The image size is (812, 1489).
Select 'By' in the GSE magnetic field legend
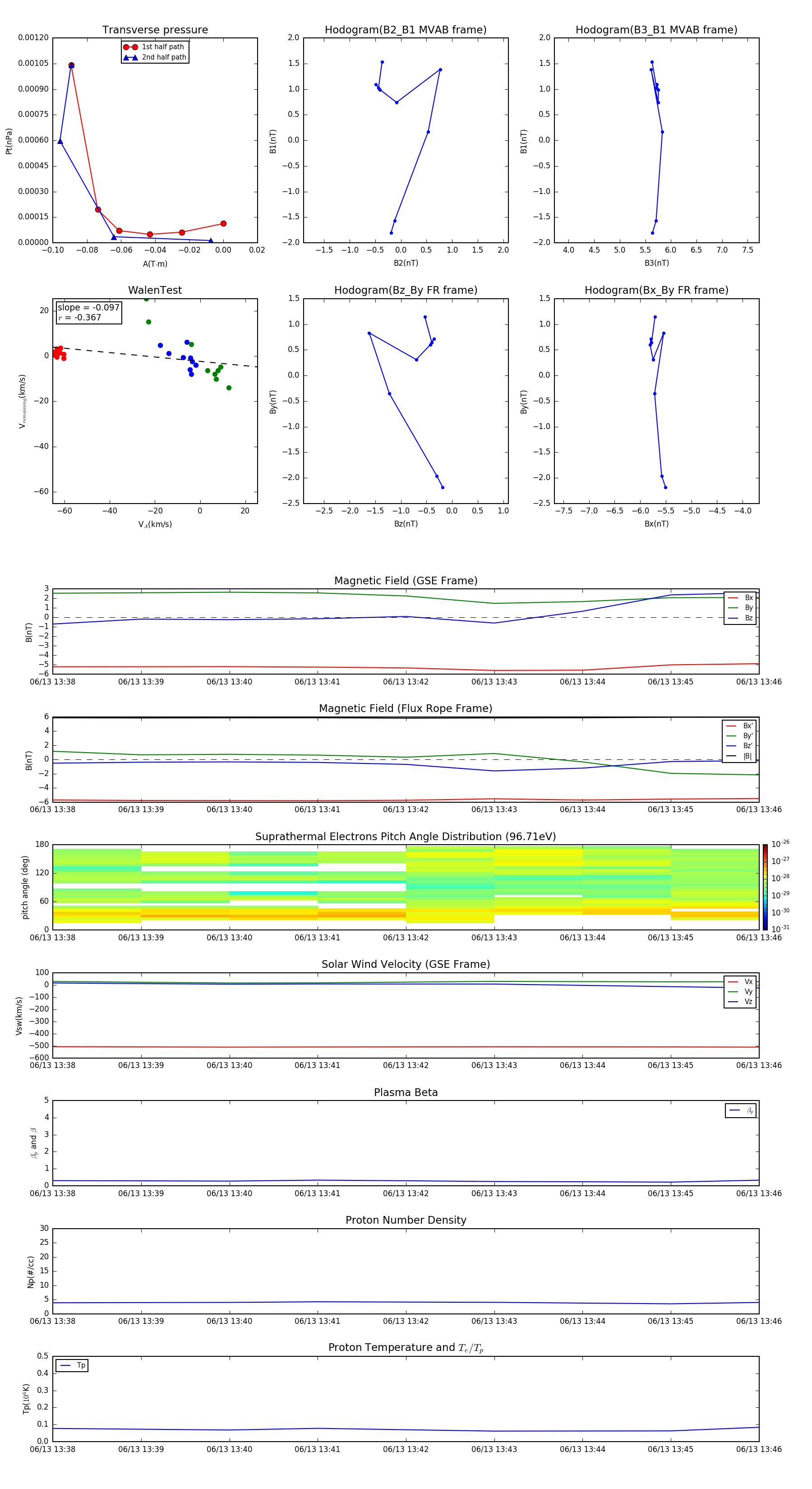(740, 607)
